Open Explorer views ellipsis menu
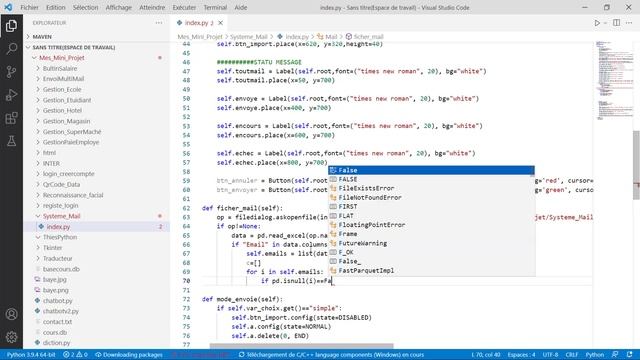640x360 pixels. [x=159, y=23]
